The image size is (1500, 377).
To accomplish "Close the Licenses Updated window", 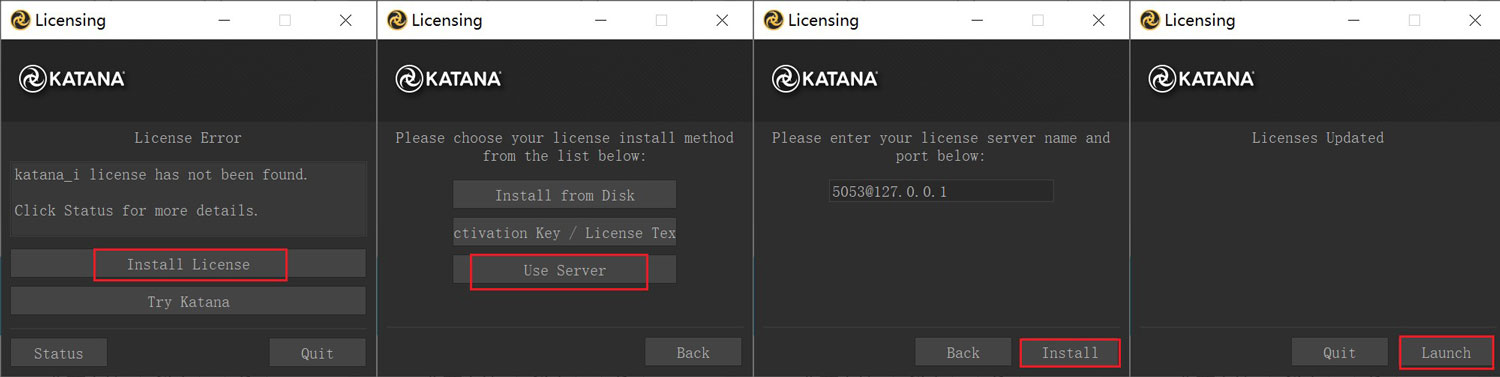I will click(1475, 20).
